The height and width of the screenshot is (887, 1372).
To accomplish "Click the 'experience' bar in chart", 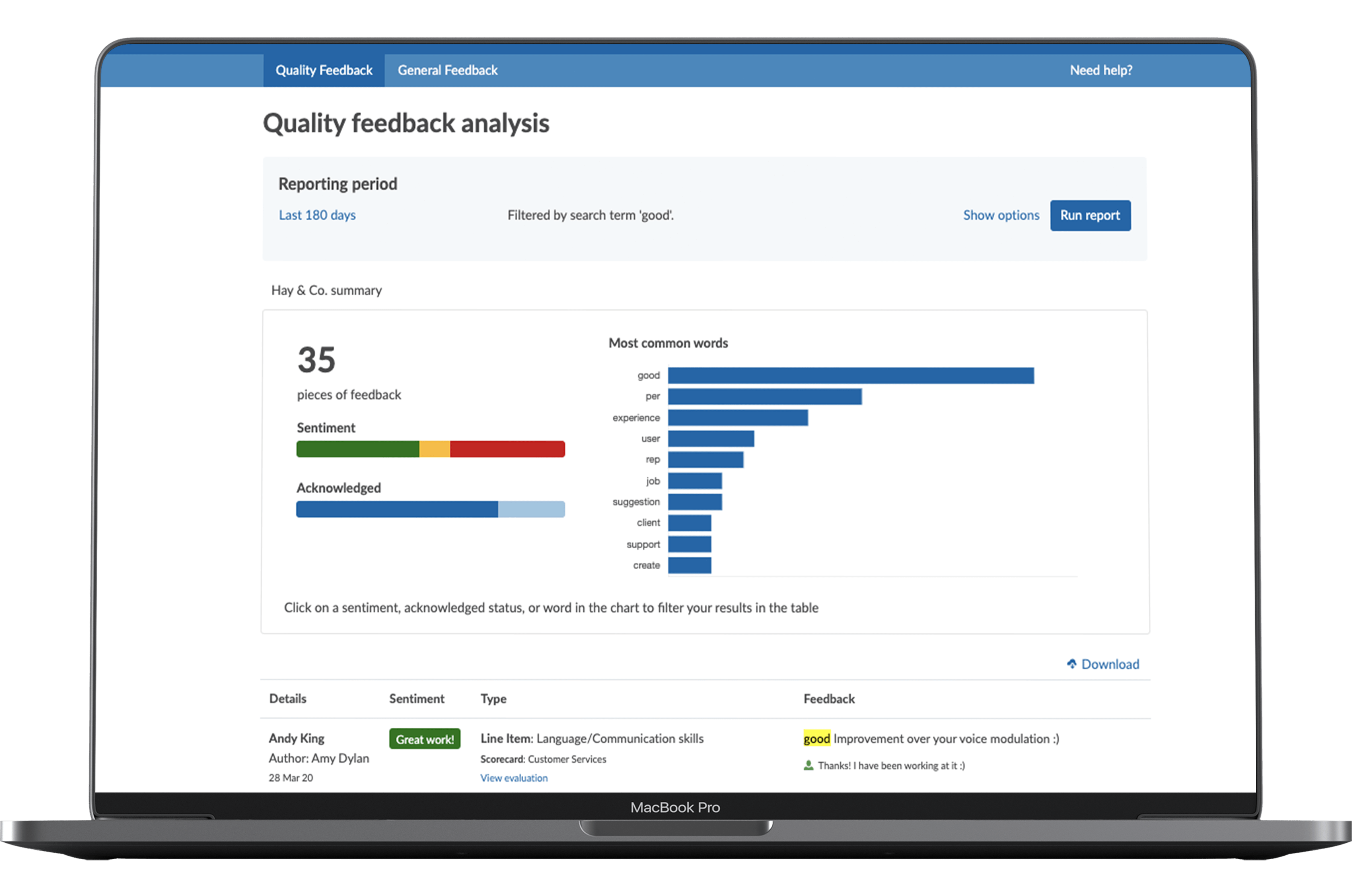I will [x=738, y=418].
